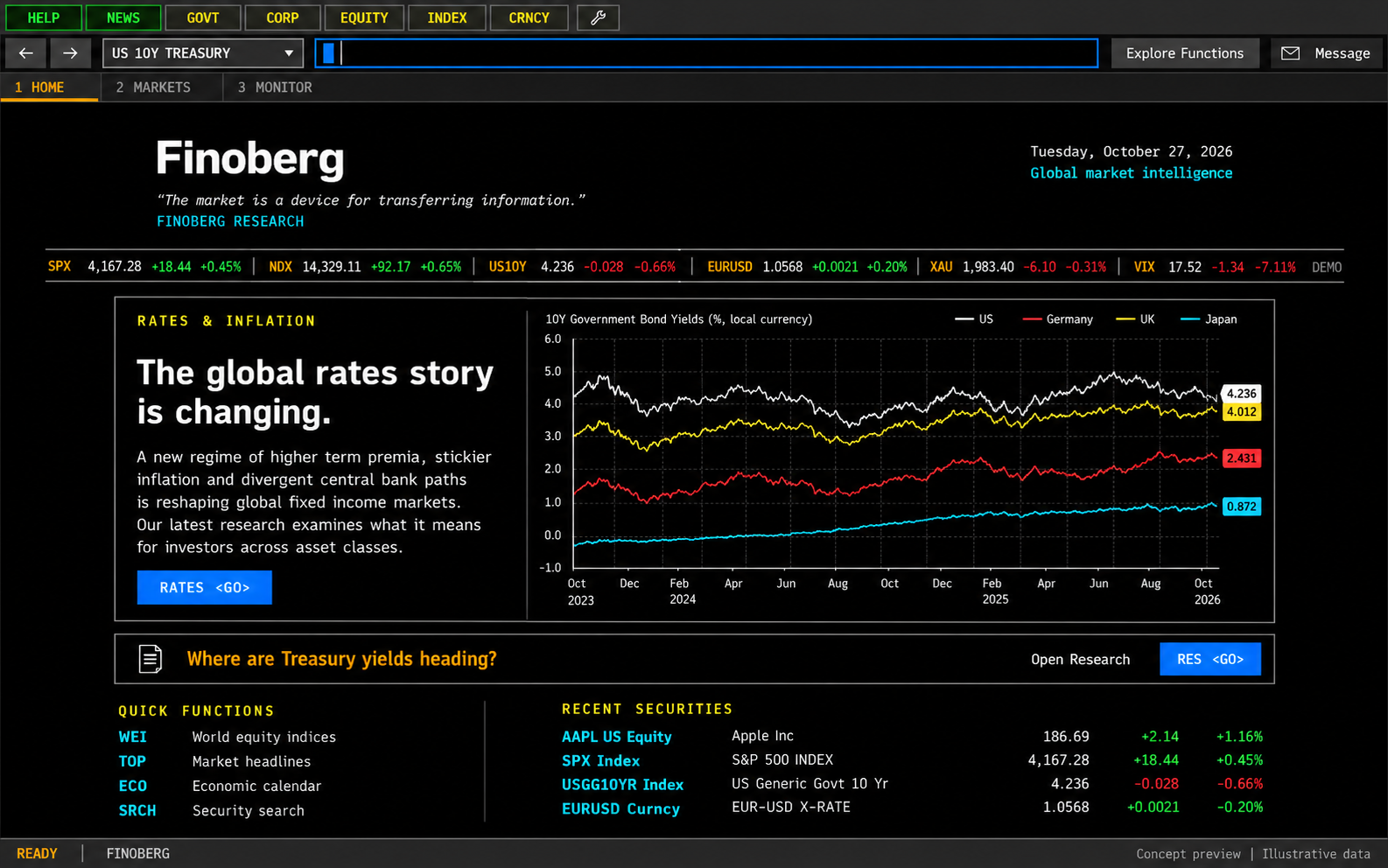Click the UK legend entry
This screenshot has width=1388, height=868.
tap(1135, 319)
